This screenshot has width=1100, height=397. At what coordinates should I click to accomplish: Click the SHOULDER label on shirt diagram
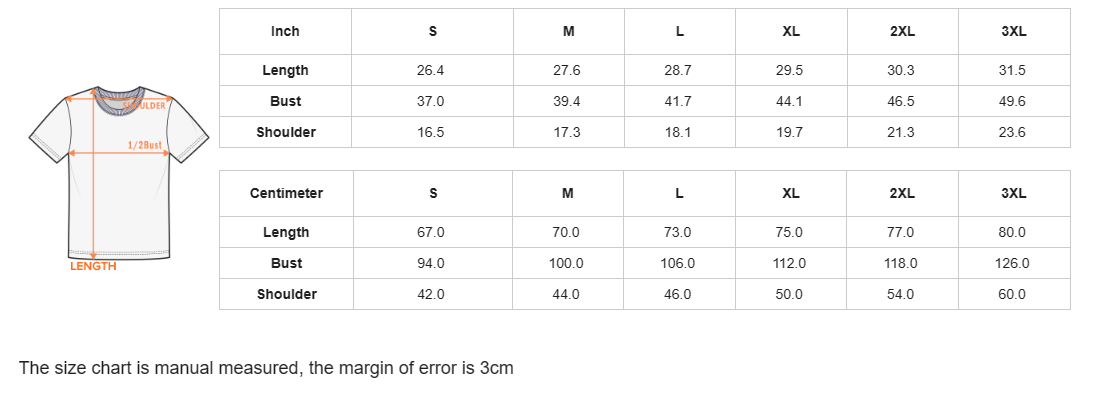coord(145,105)
